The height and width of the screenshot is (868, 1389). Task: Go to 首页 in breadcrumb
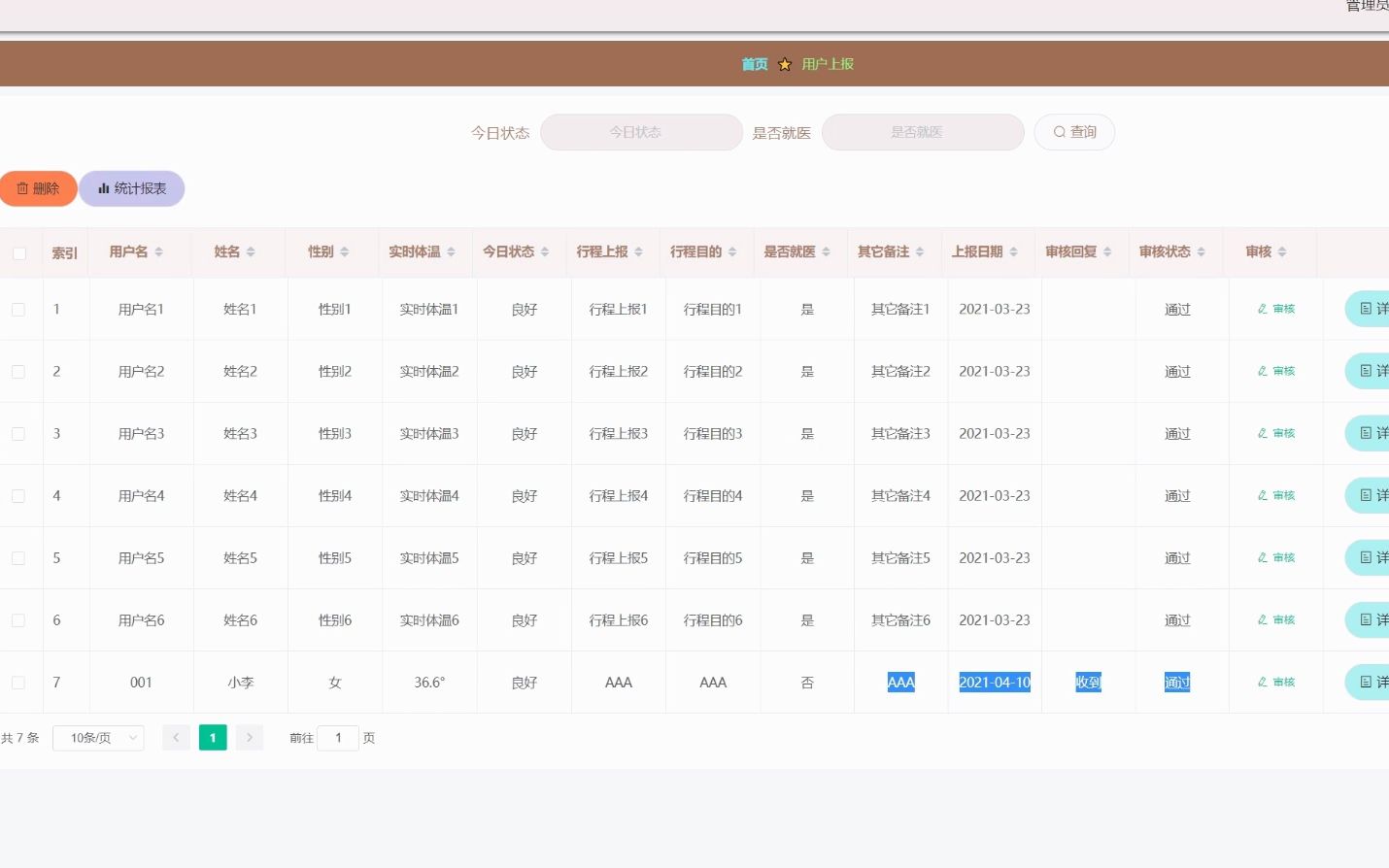[x=755, y=64]
